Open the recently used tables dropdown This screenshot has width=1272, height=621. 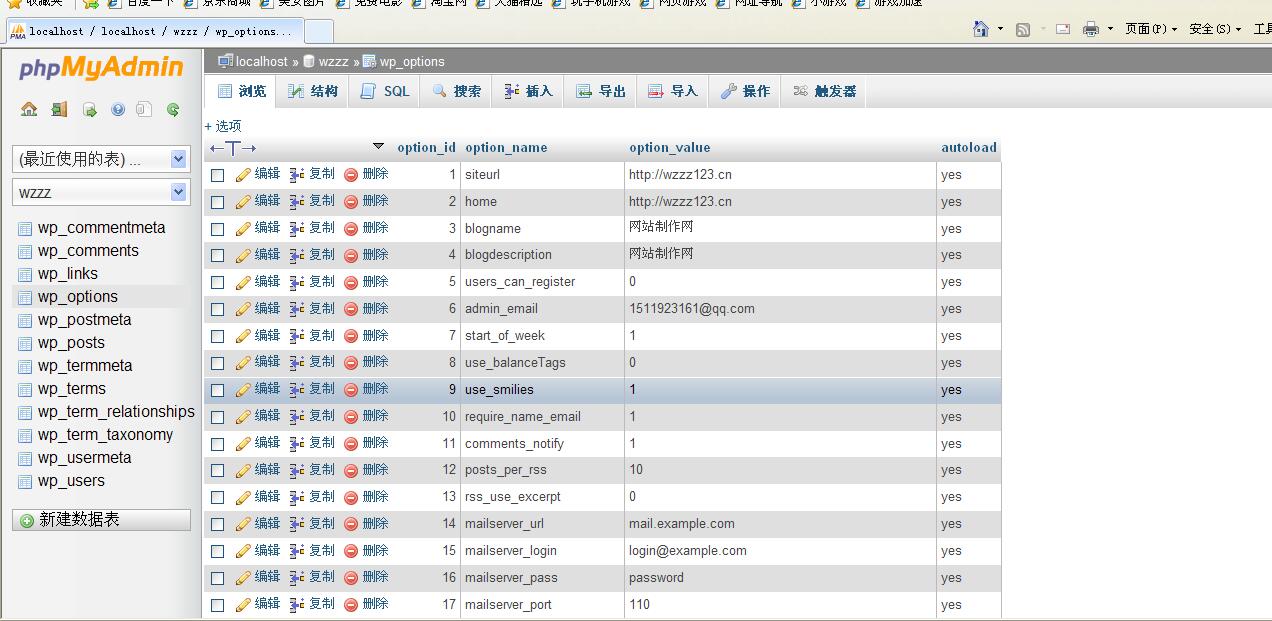point(101,159)
